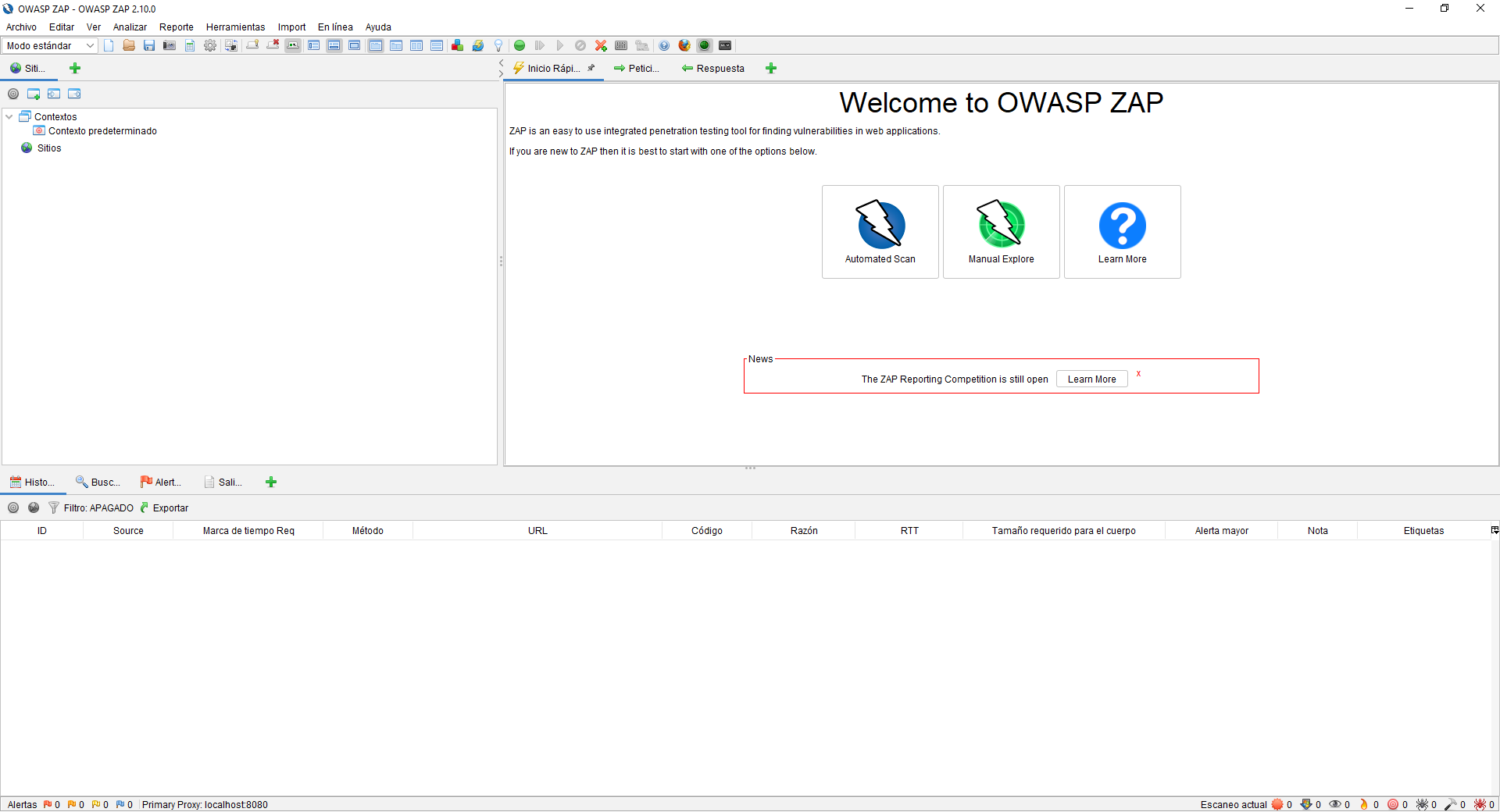
Task: Open column chooser at table's right edge
Action: 1495,530
